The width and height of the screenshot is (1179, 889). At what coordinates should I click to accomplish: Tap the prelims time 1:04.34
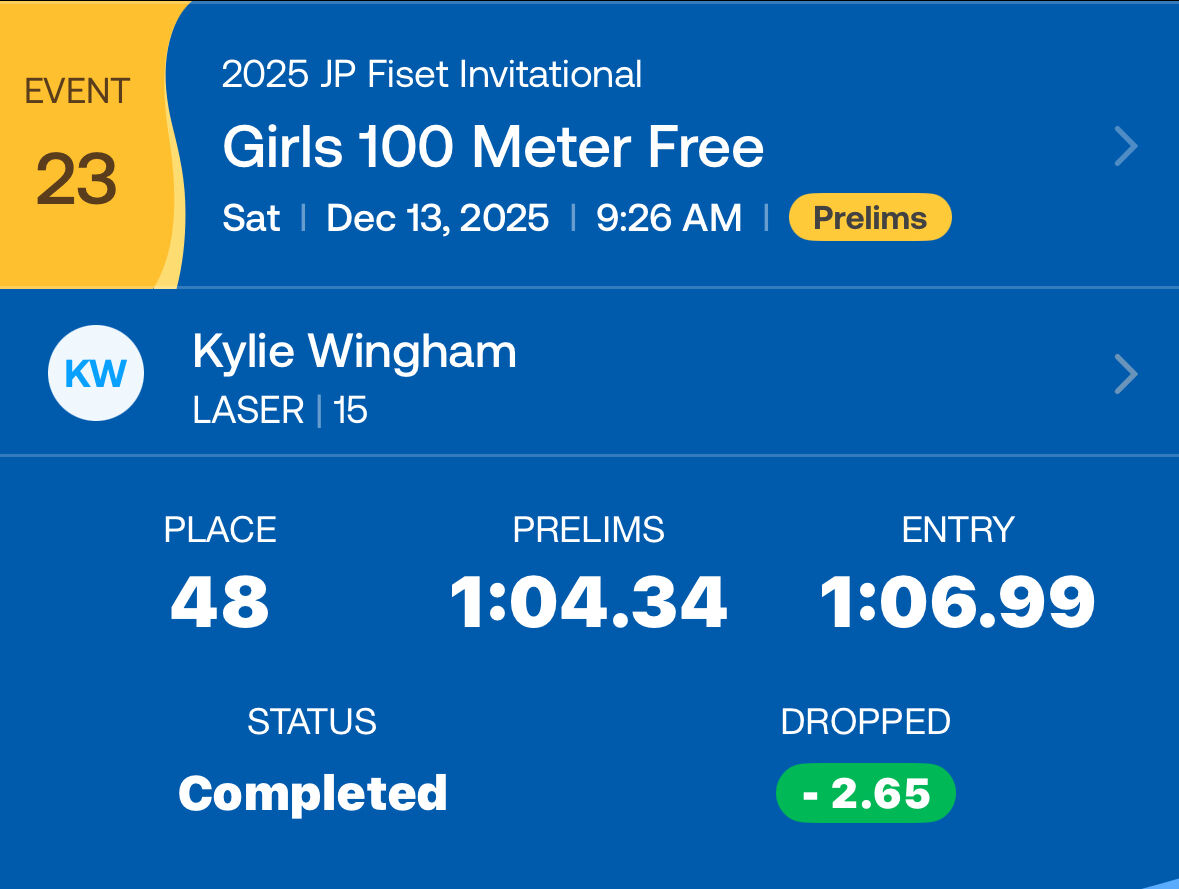click(x=588, y=602)
